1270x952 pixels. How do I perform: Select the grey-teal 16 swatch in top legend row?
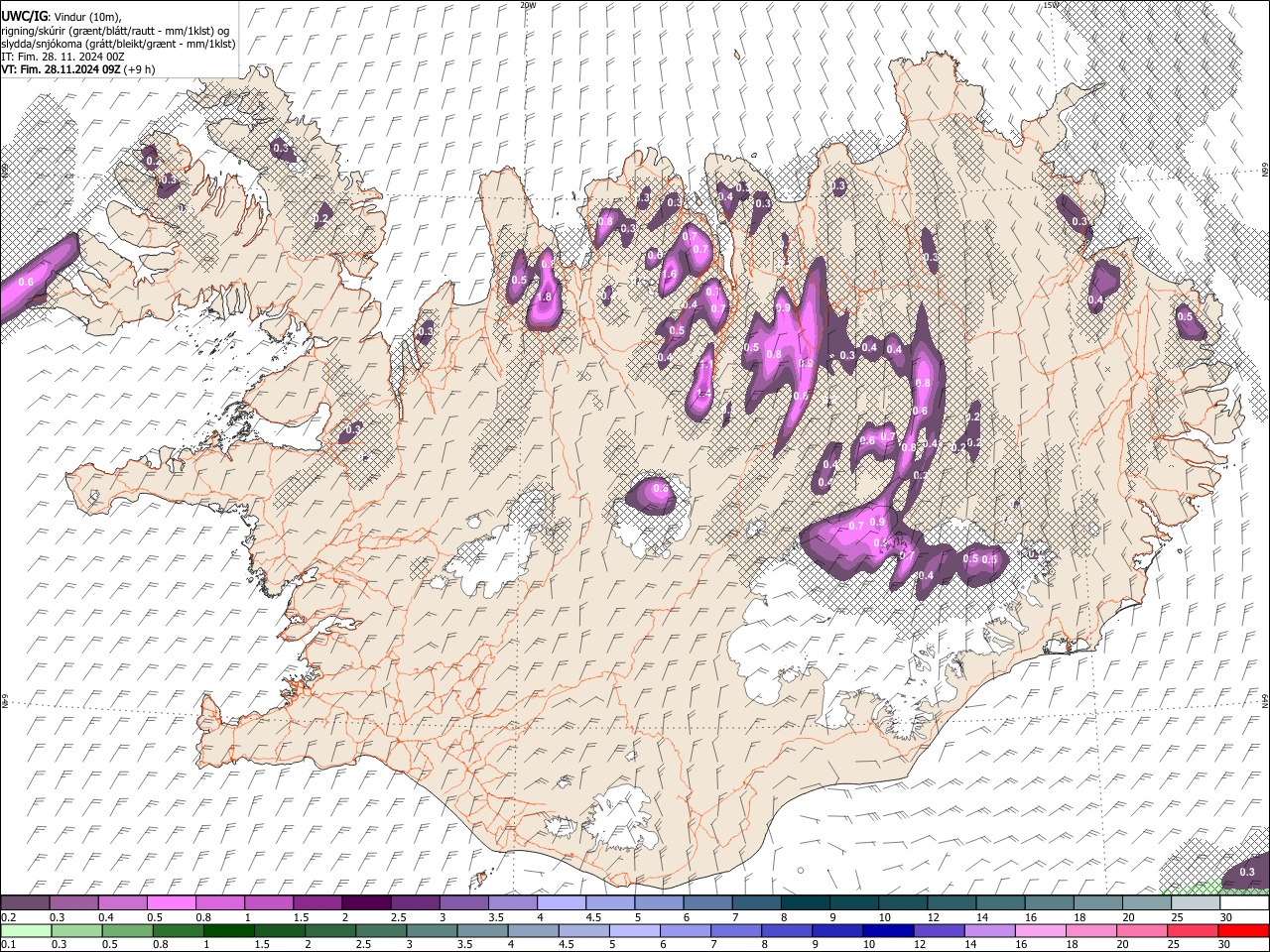(x=1050, y=903)
